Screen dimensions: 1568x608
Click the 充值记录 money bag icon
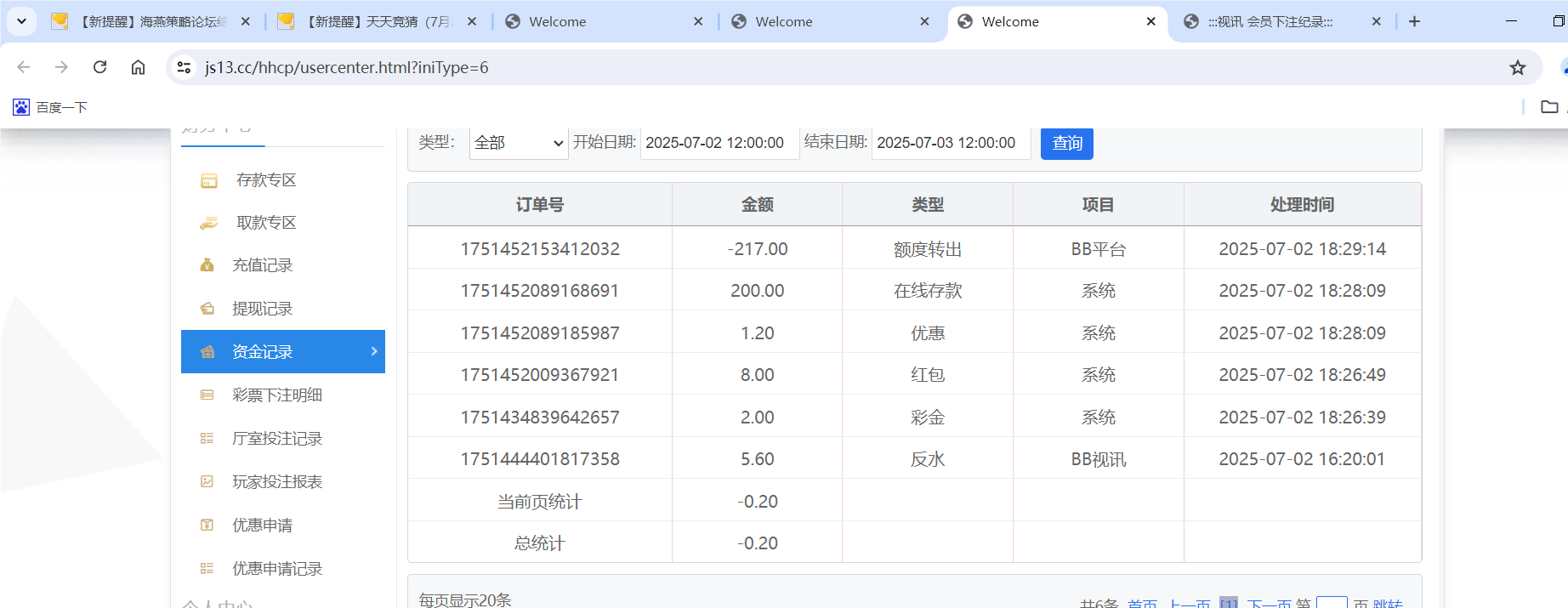click(x=207, y=265)
